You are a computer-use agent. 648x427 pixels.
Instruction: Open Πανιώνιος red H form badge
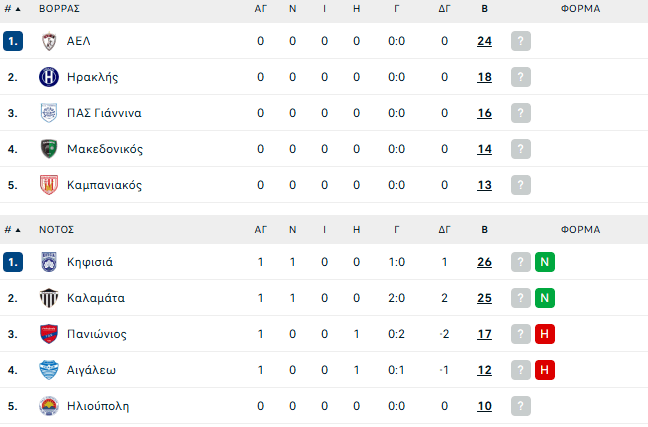coord(545,334)
